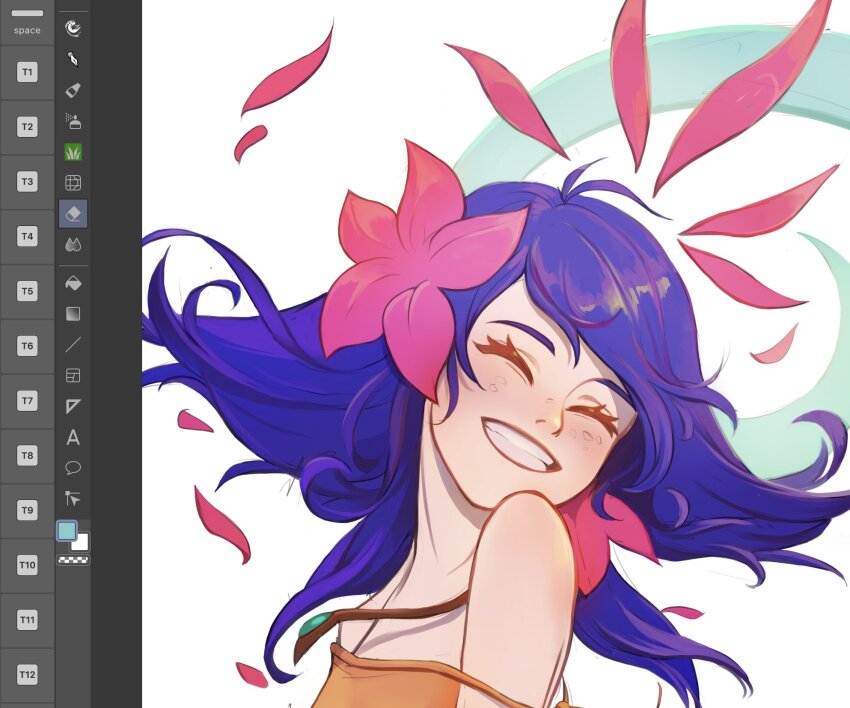Select the checkered transparent color

73,560
